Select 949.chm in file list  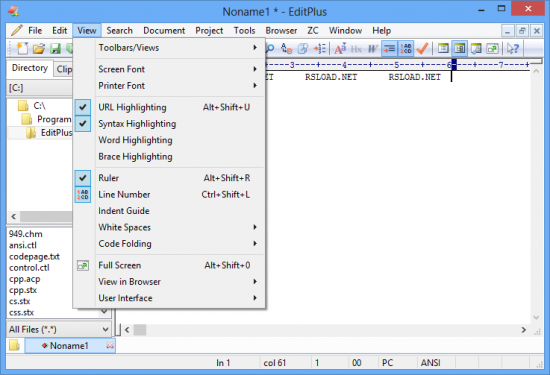(26, 234)
